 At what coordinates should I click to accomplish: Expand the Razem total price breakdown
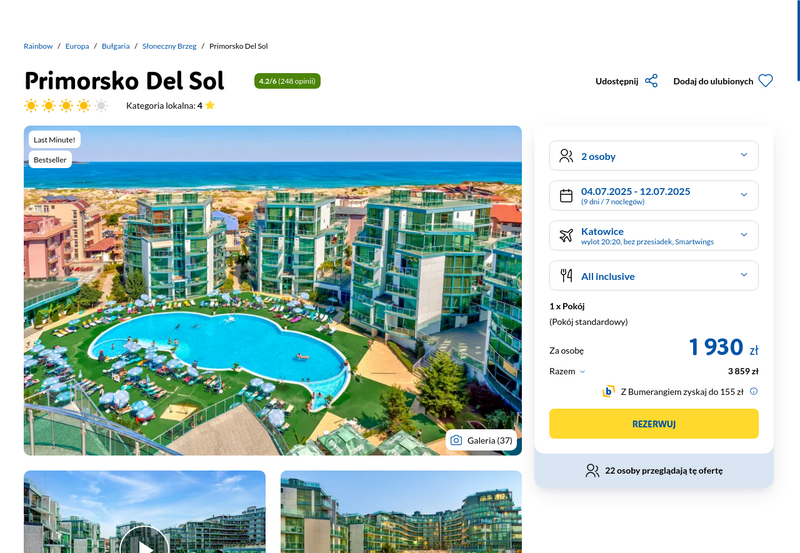(567, 371)
